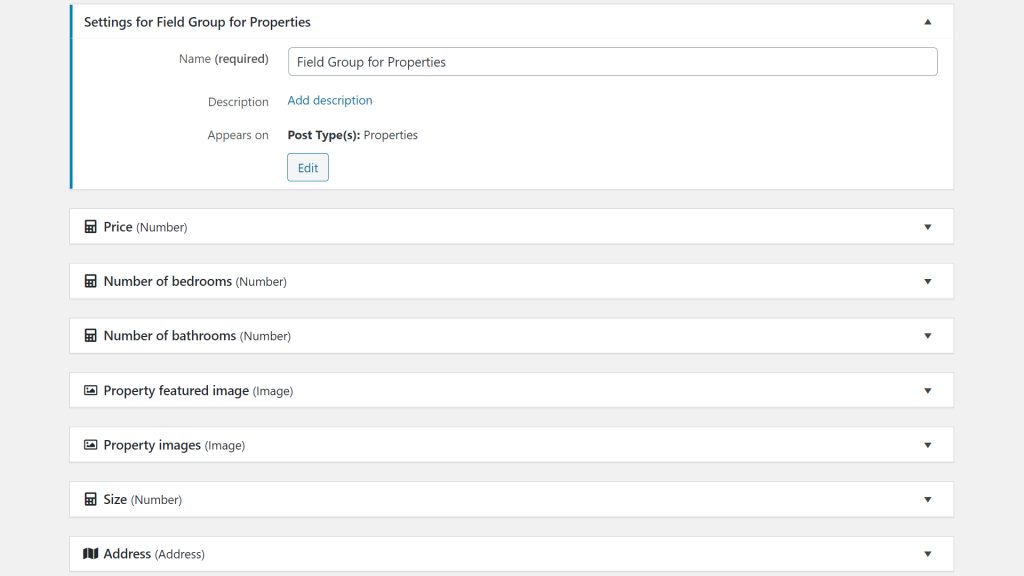Click the Add description link
Viewport: 1024px width, 576px height.
coord(330,100)
